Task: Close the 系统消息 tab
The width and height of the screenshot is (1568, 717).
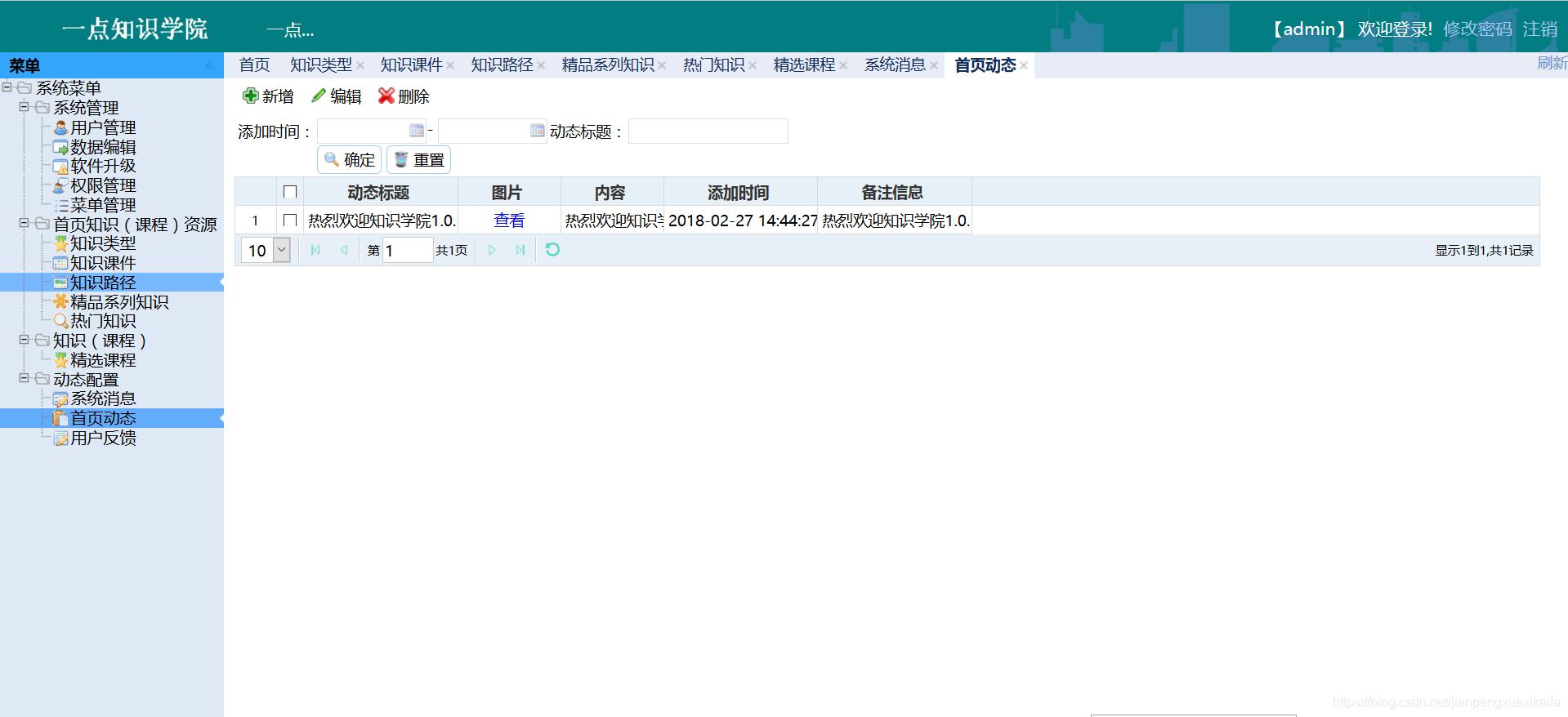Action: 934,65
